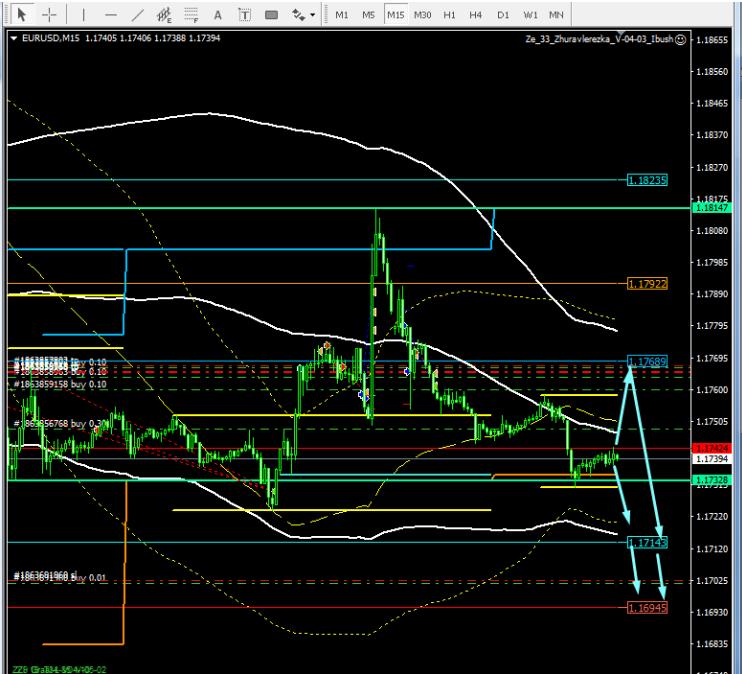Click the 1.17424 red price tag
Screen dimensions: 742x674
point(712,448)
